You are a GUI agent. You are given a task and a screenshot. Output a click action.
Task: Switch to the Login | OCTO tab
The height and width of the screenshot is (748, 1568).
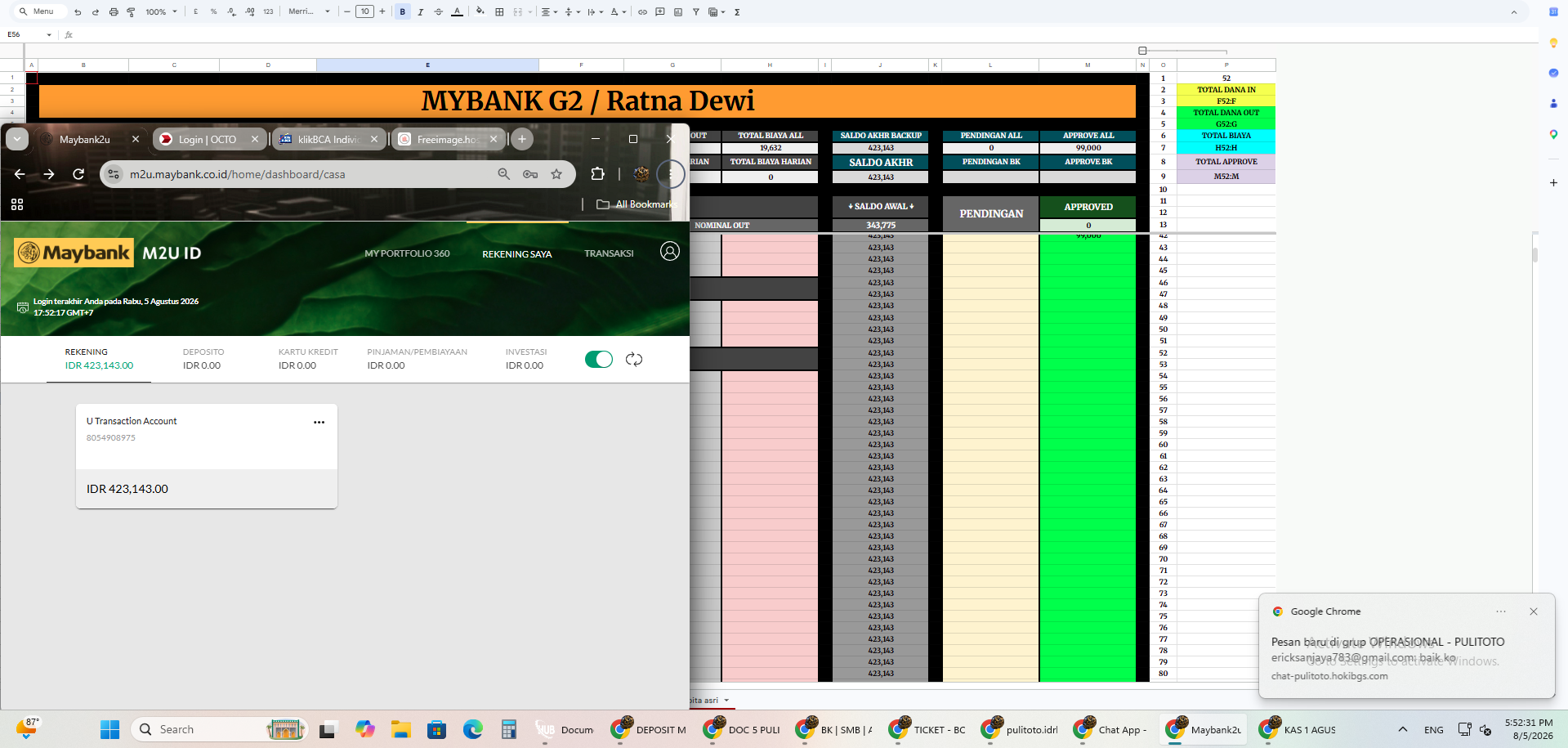pos(208,140)
